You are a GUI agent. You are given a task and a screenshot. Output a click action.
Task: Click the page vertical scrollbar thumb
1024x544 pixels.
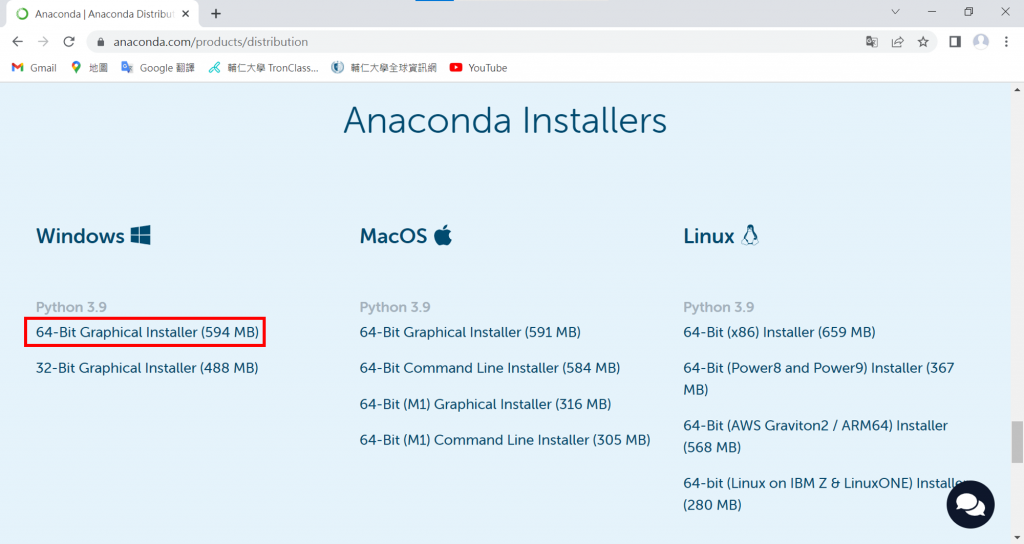(1017, 442)
